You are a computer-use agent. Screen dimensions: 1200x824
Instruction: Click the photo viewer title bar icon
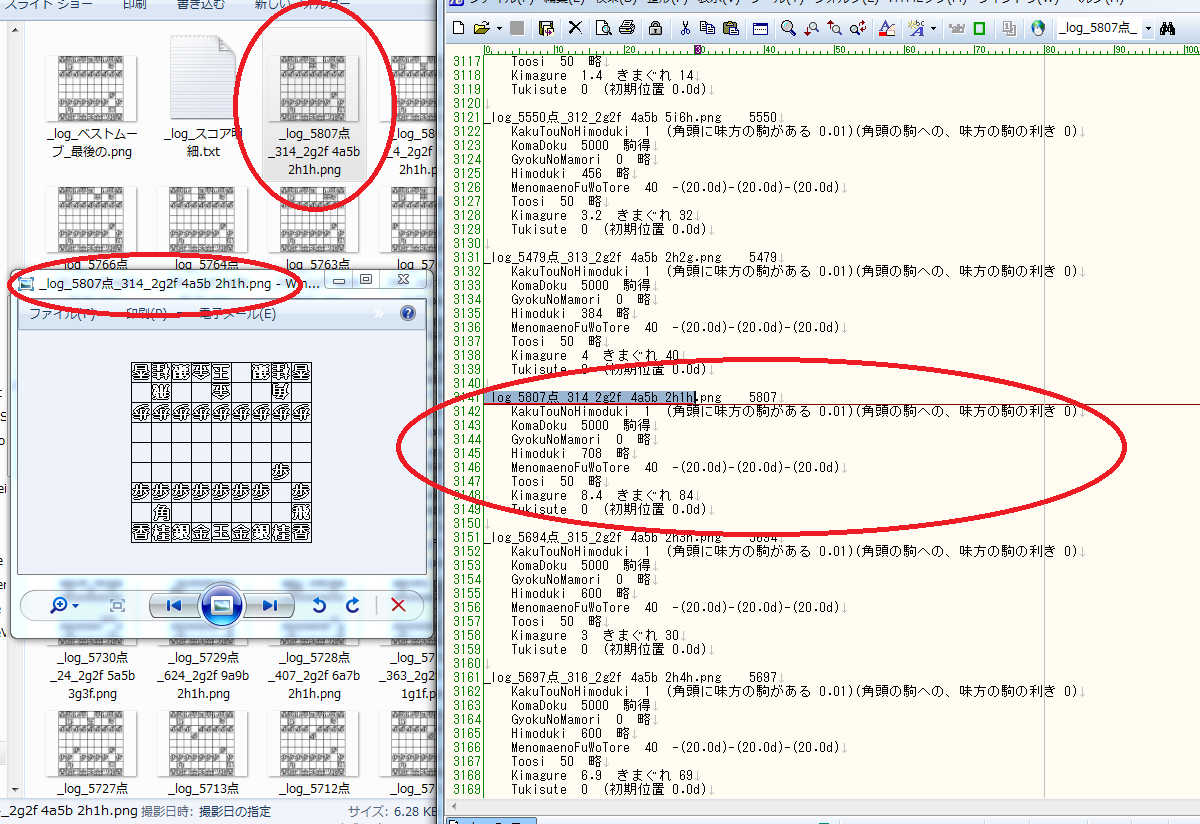tap(27, 283)
